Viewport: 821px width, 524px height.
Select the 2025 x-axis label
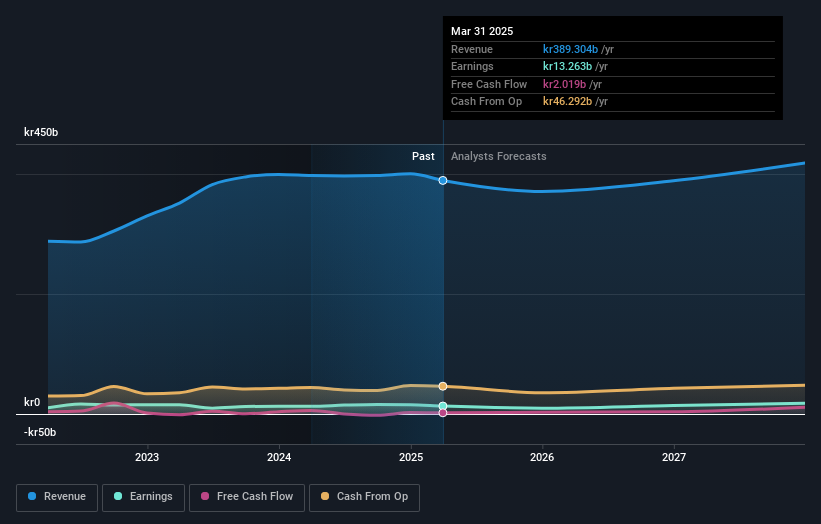411,458
